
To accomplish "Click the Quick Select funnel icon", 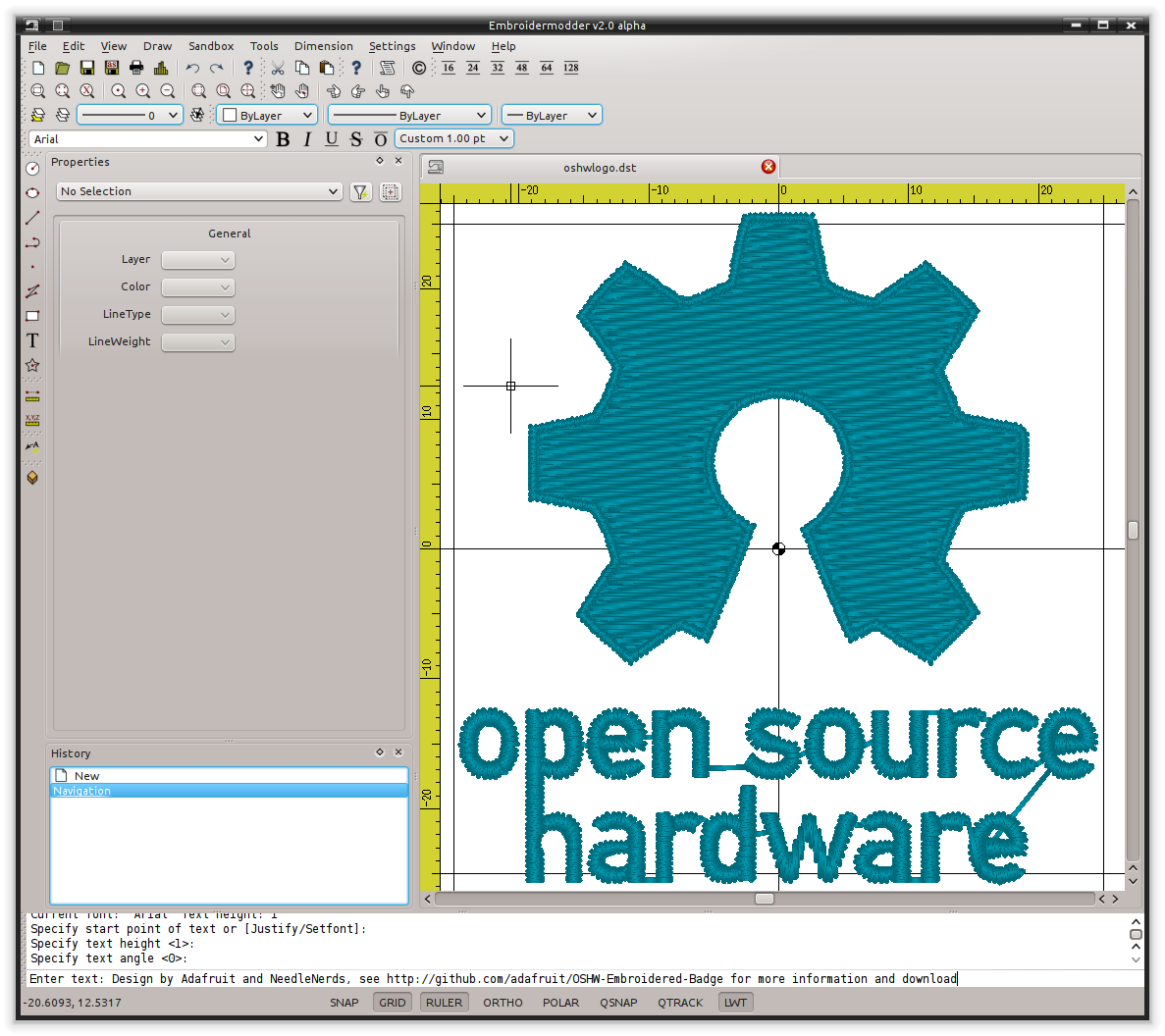I will coord(361,192).
